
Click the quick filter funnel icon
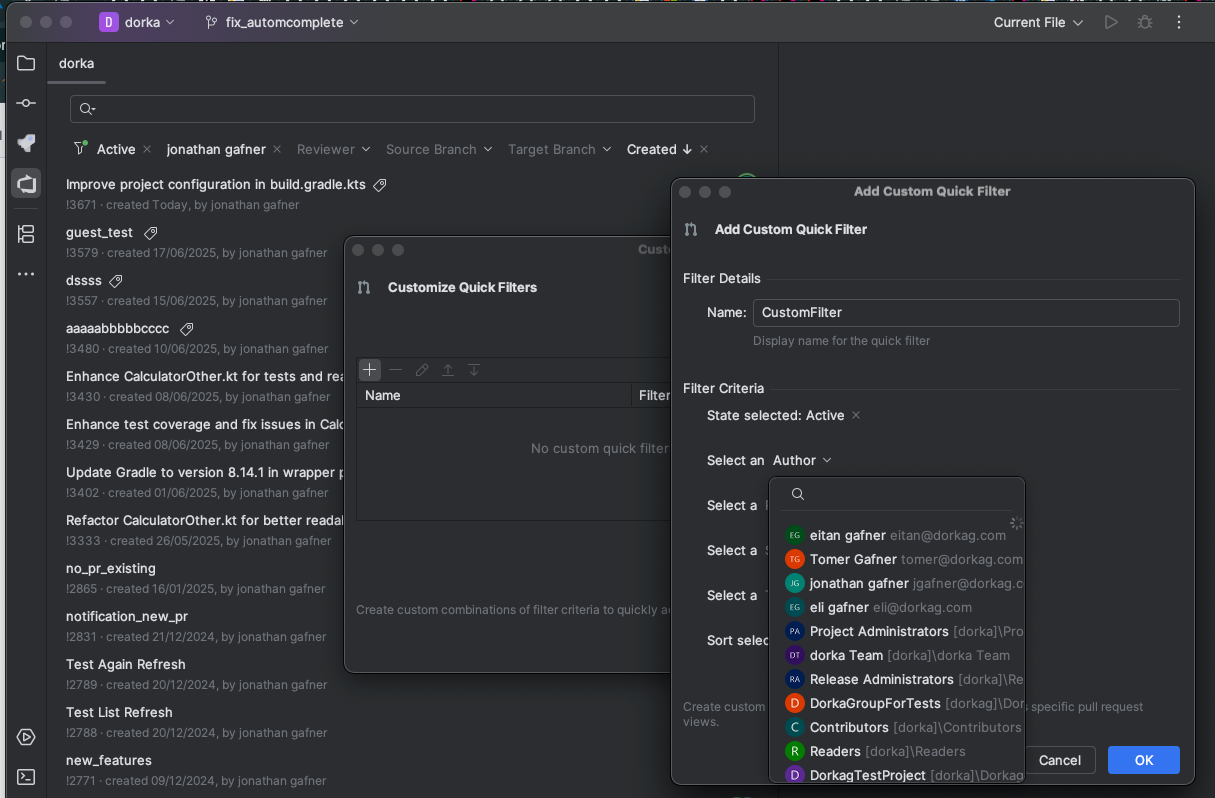(x=80, y=148)
